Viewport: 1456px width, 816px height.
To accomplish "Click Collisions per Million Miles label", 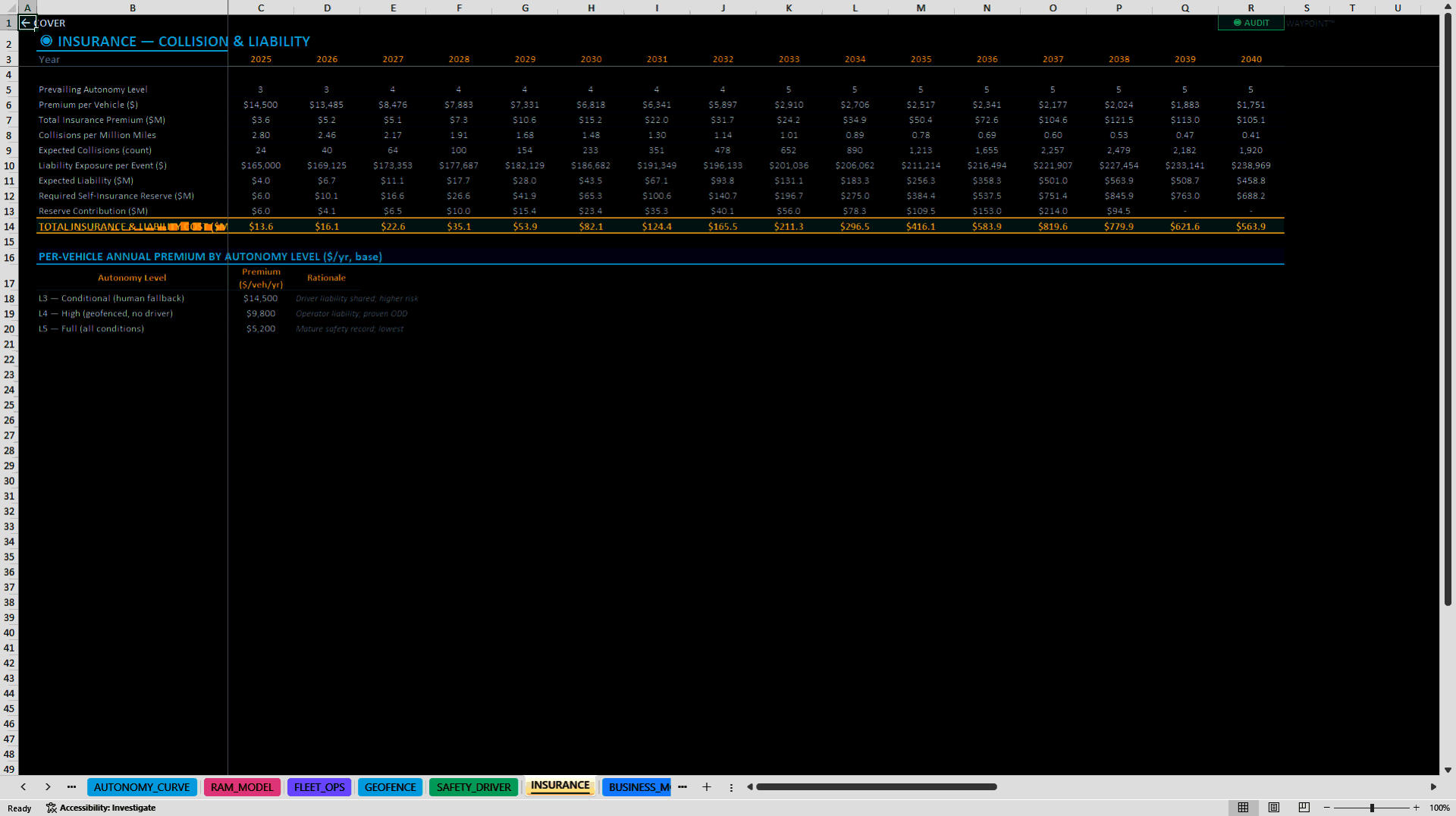I will 97,135.
